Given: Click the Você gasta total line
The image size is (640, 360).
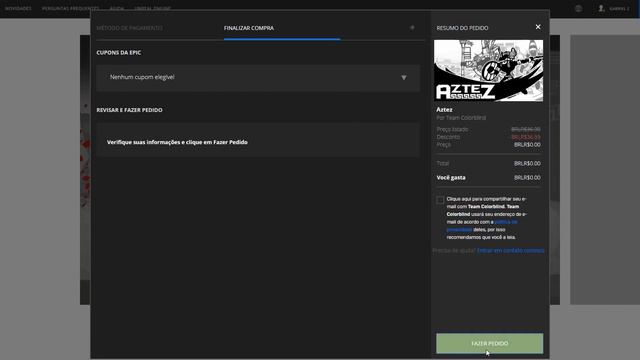Looking at the screenshot, I should tap(489, 178).
